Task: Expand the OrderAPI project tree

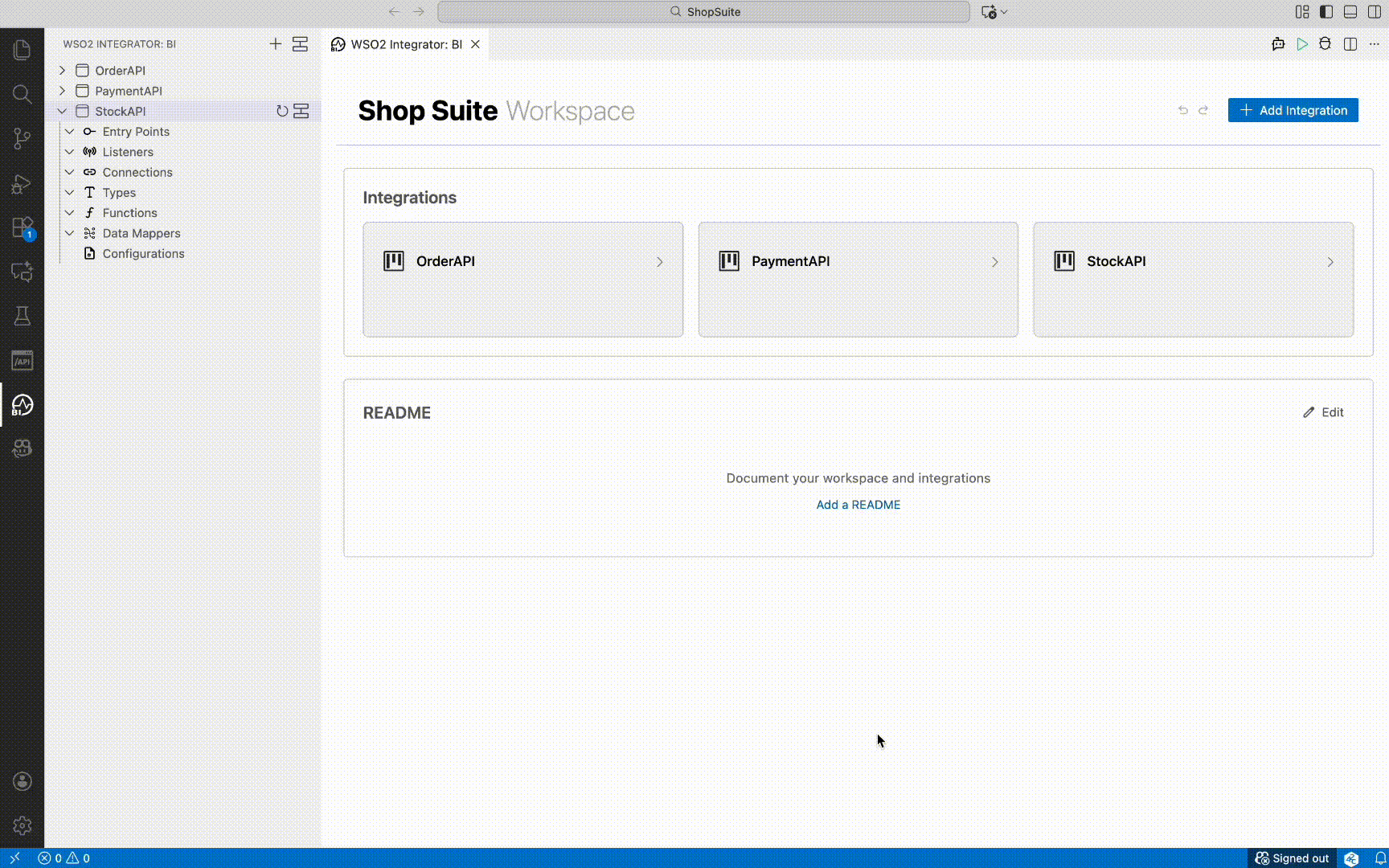Action: point(61,70)
